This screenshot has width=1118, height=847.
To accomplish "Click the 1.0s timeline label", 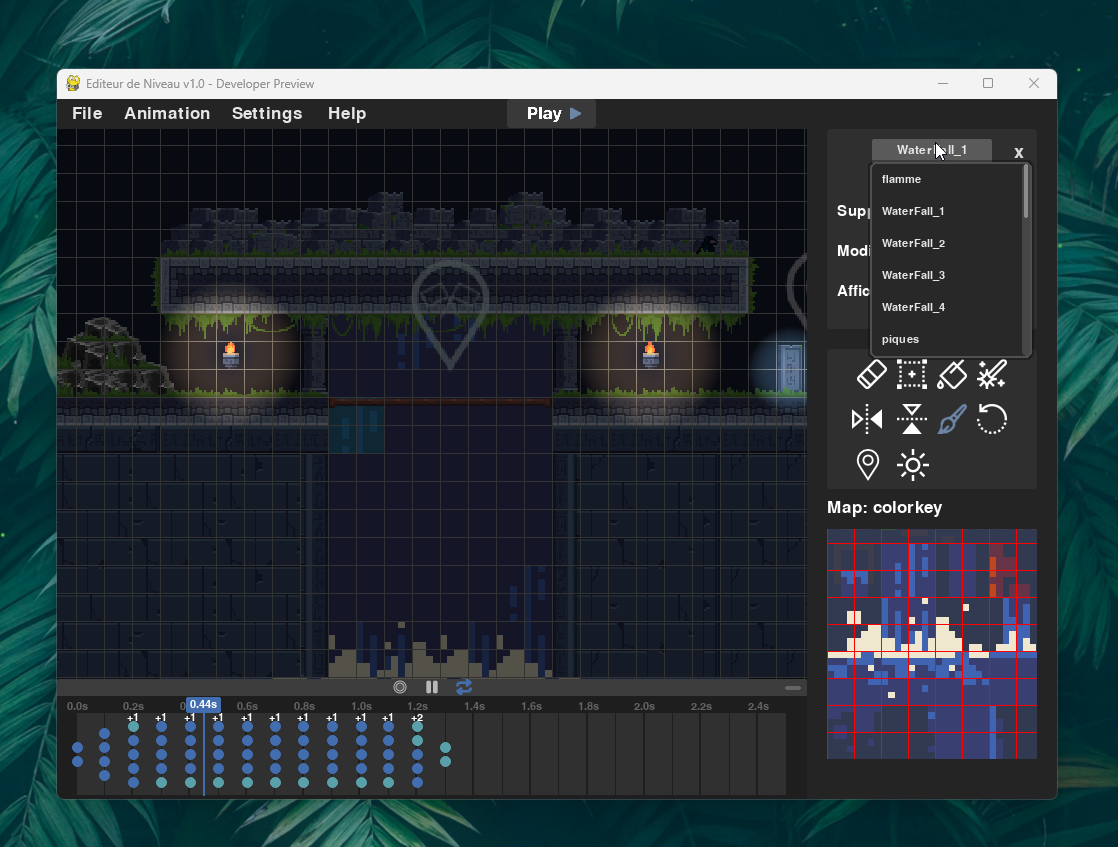I will pyautogui.click(x=361, y=707).
